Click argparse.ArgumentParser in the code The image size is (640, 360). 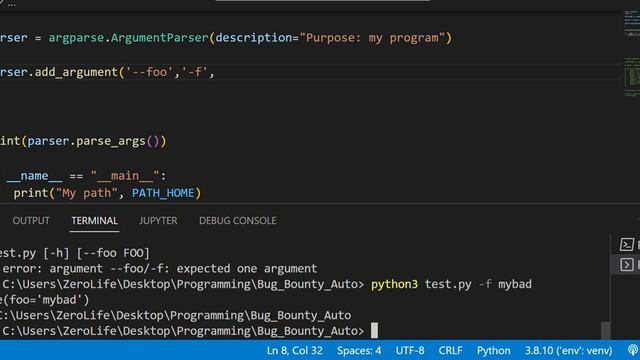coord(129,38)
